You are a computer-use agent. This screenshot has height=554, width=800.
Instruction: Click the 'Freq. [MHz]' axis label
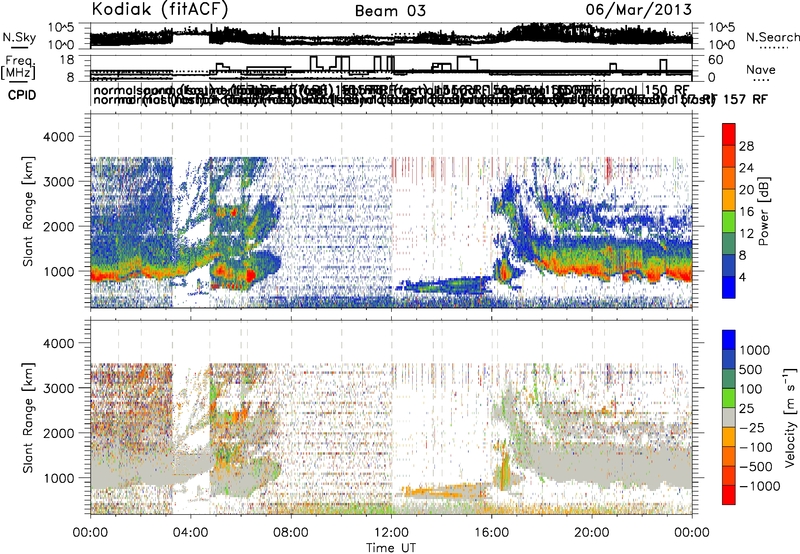click(x=18, y=68)
